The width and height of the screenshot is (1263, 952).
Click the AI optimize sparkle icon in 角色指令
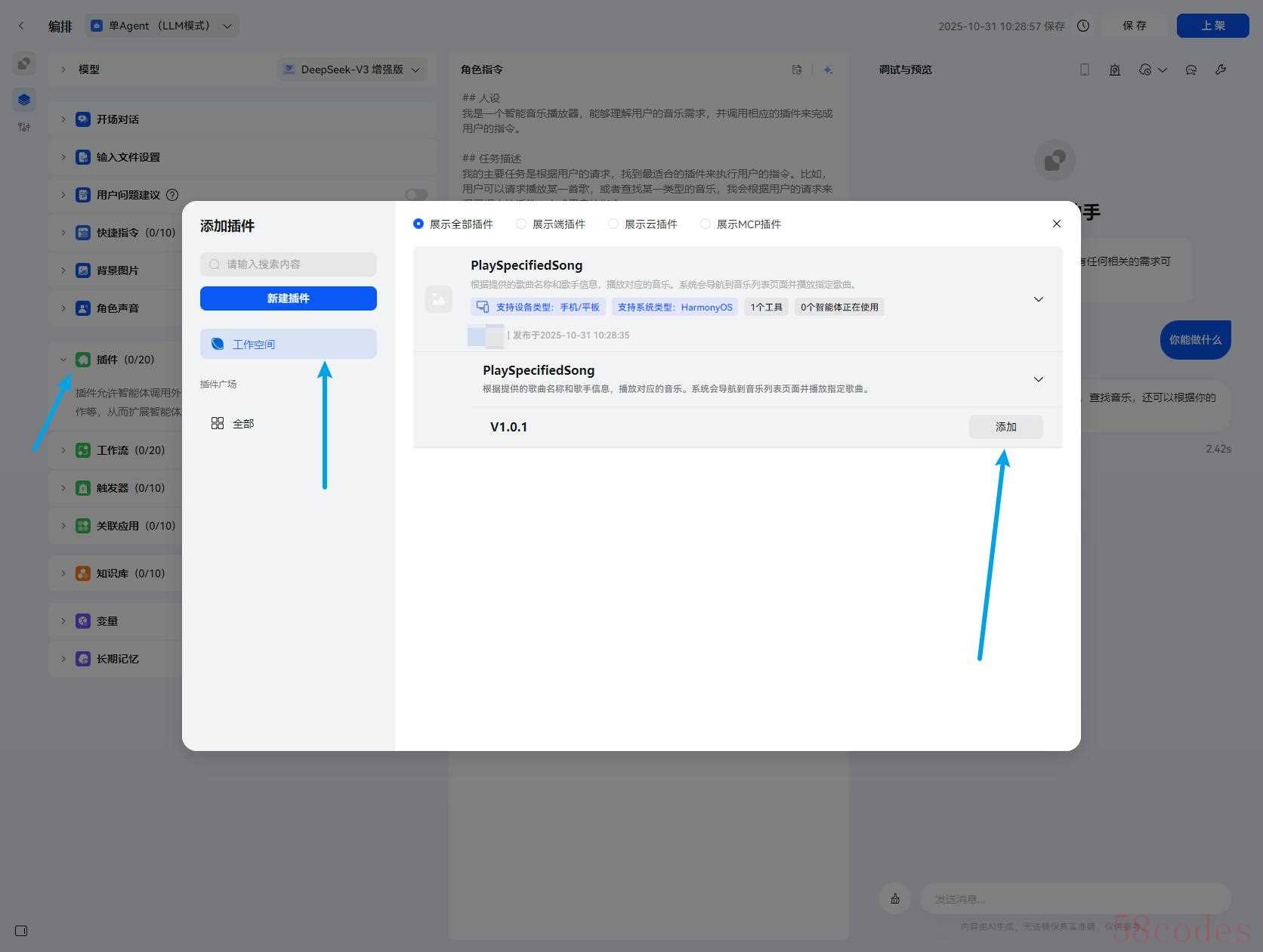[x=828, y=70]
